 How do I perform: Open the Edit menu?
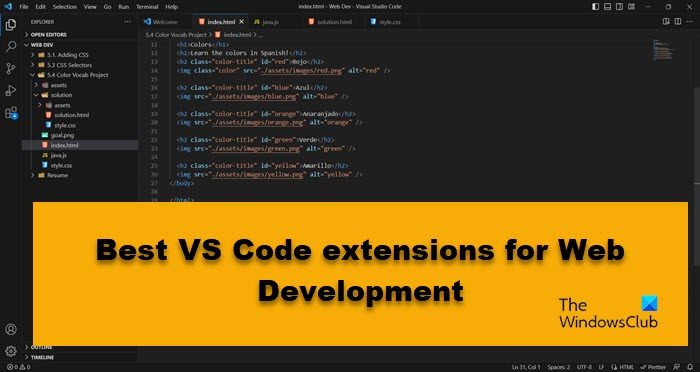[x=41, y=7]
